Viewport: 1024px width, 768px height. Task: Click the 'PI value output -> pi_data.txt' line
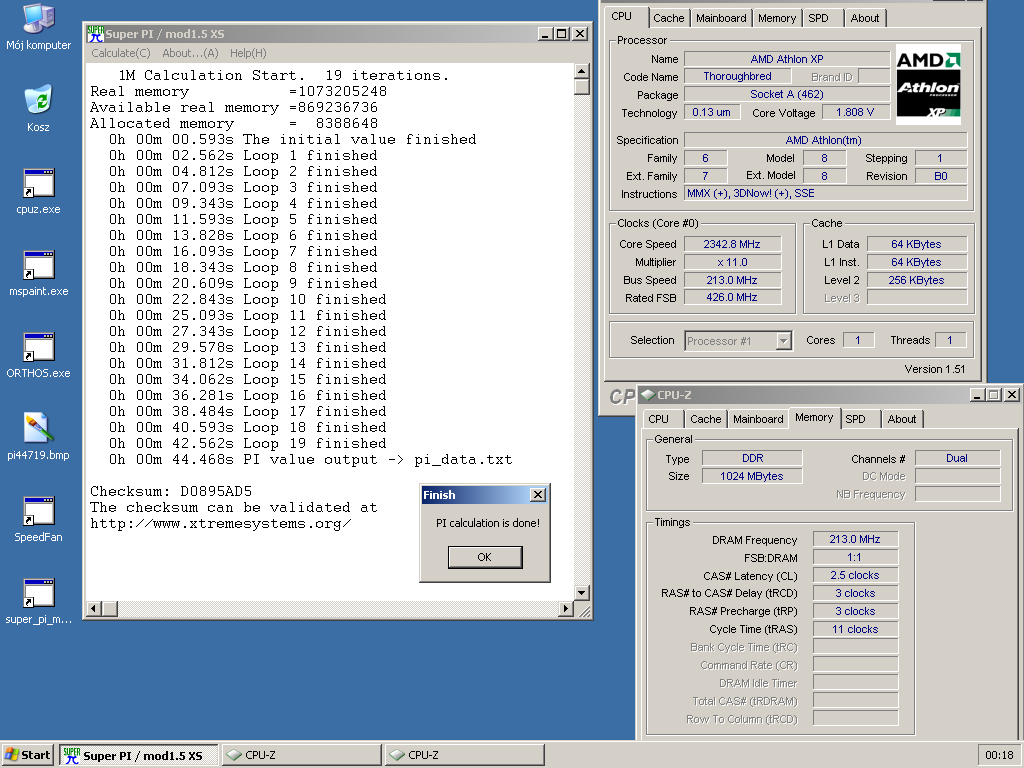click(310, 460)
